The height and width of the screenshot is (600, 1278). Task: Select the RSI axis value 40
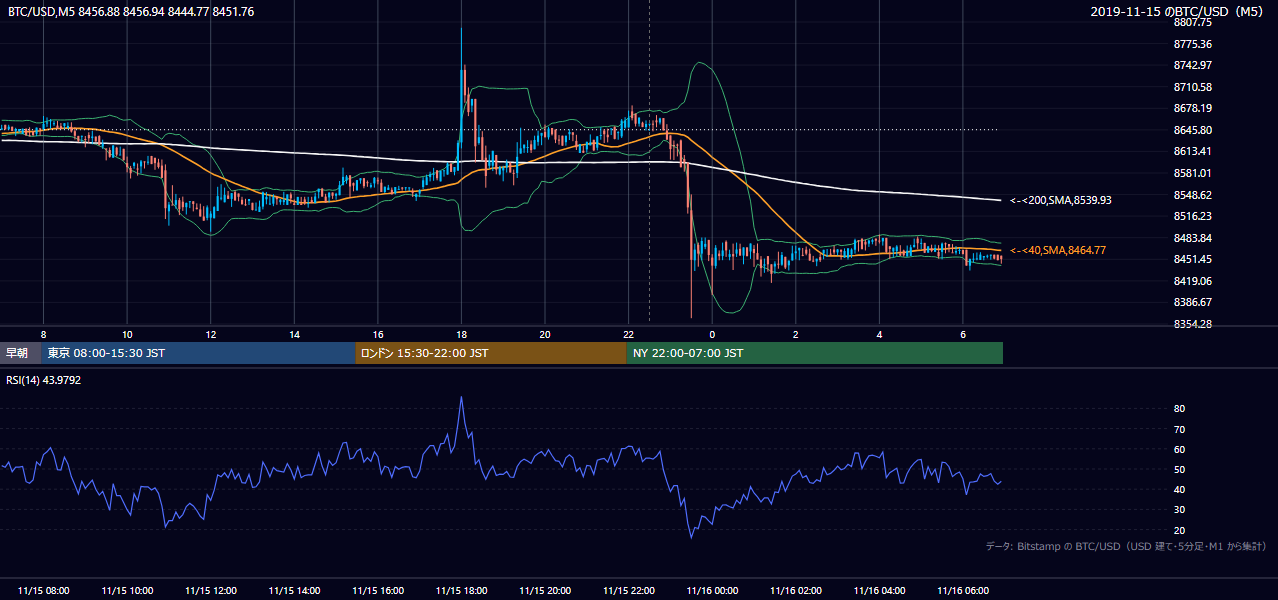1180,489
